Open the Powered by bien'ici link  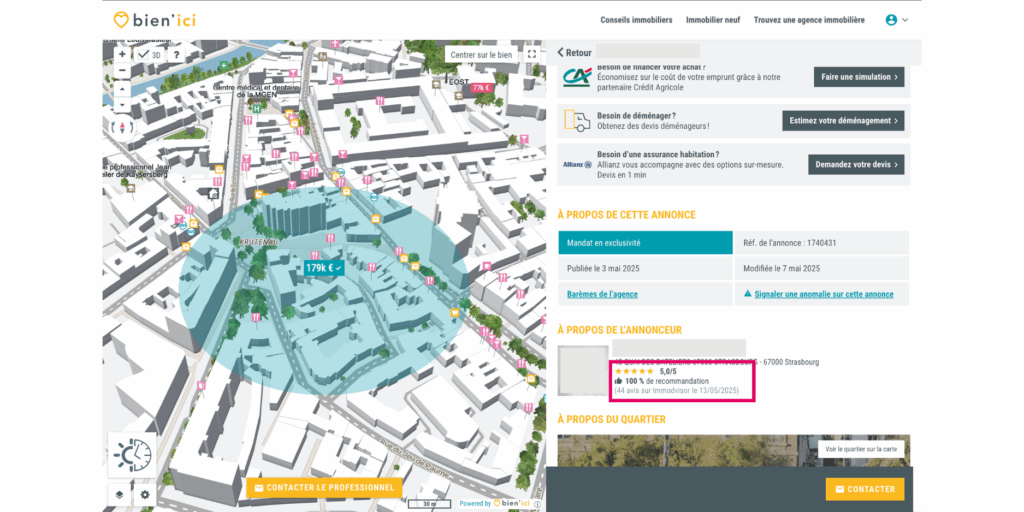pyautogui.click(x=496, y=504)
